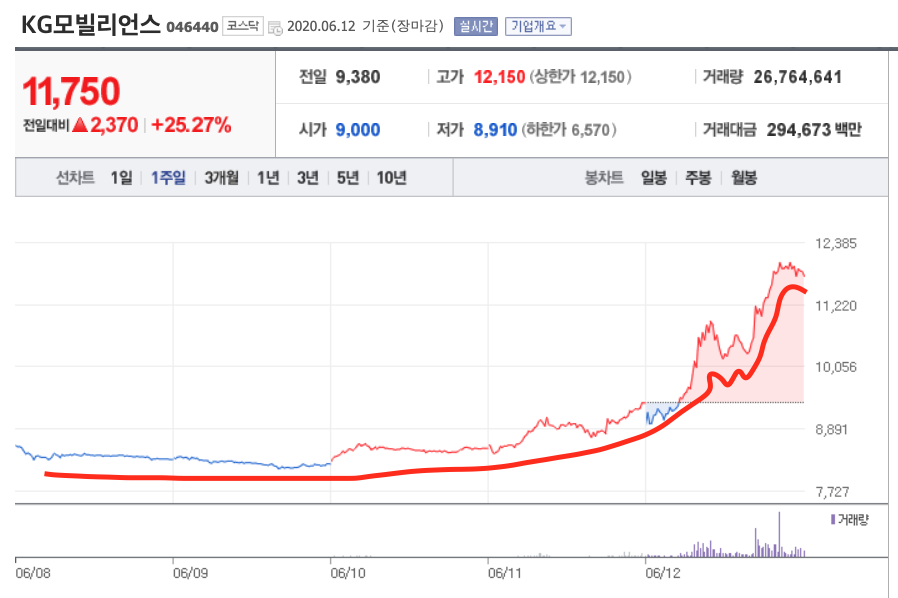
Task: Click the 06/09 date axis label
Action: pyautogui.click(x=190, y=573)
